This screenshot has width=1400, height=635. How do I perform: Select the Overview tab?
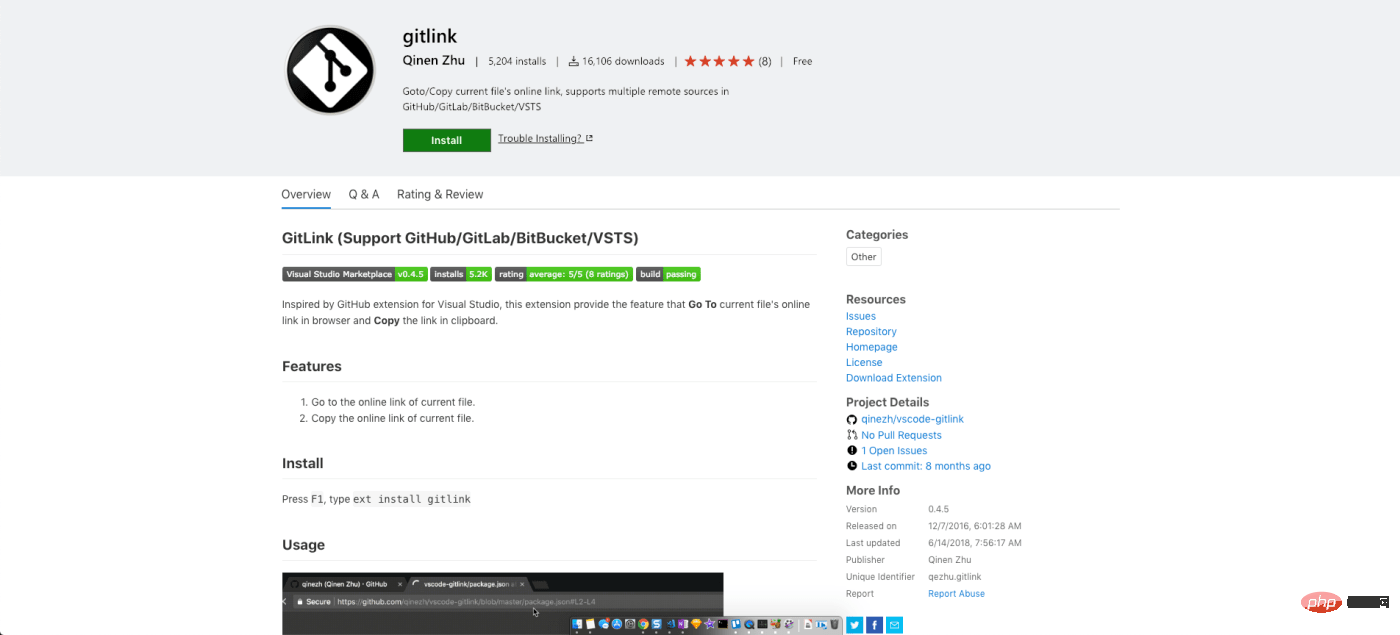click(306, 194)
